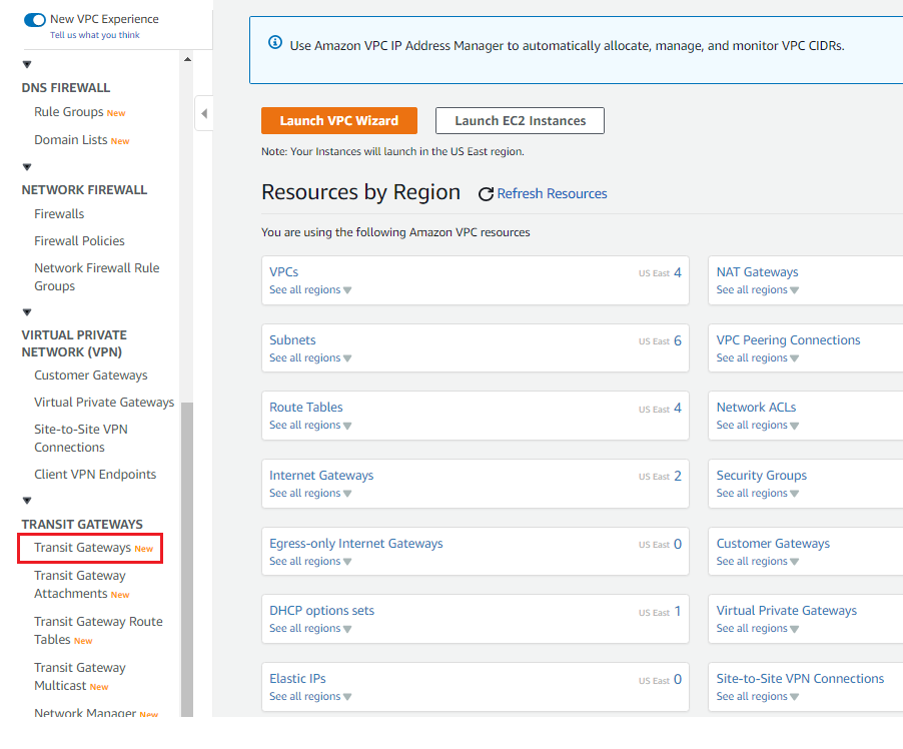903x749 pixels.
Task: Expand 'See all regions' under Security Groups
Action: pyautogui.click(x=757, y=493)
